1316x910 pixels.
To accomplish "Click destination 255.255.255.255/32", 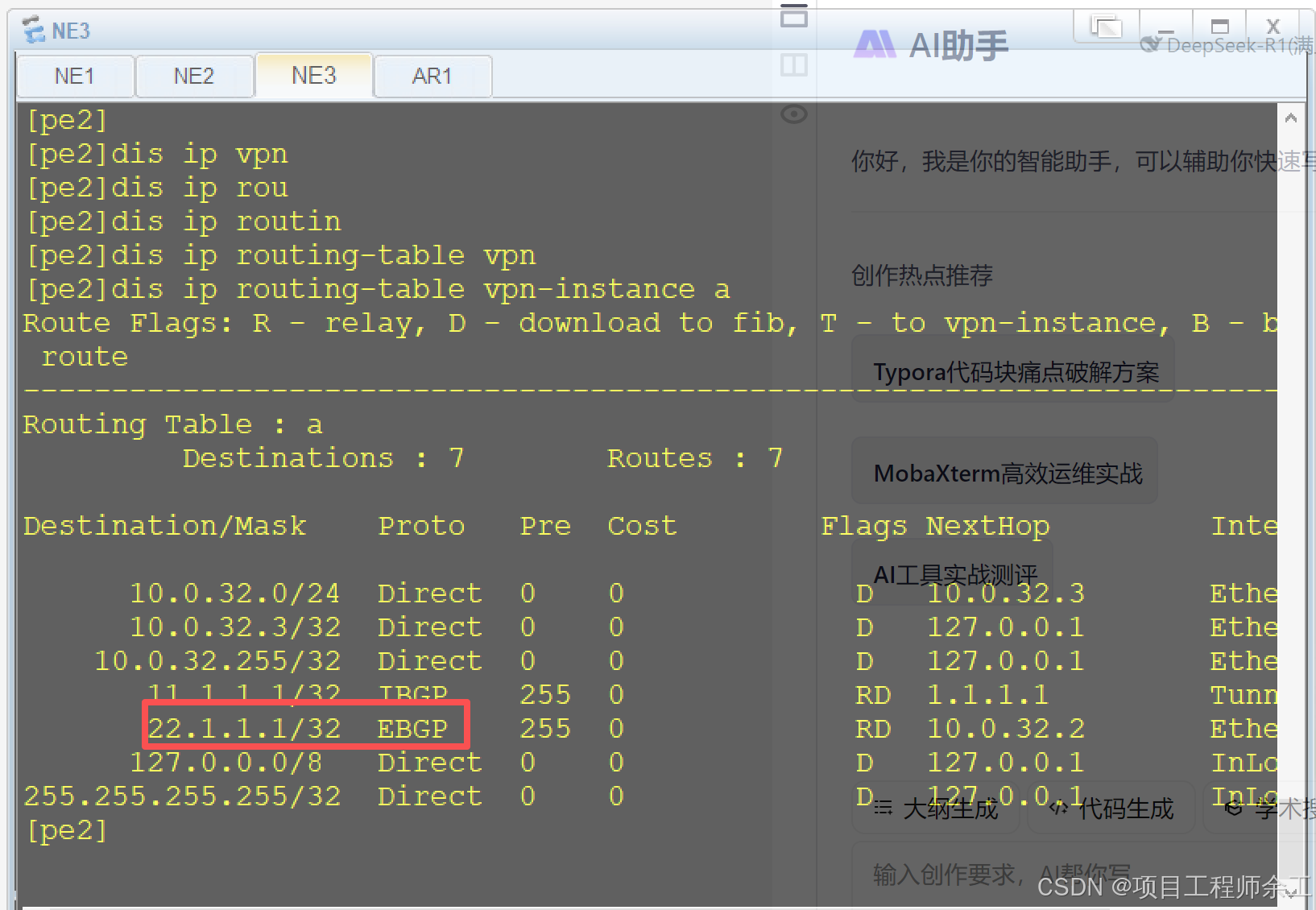I will 182,796.
